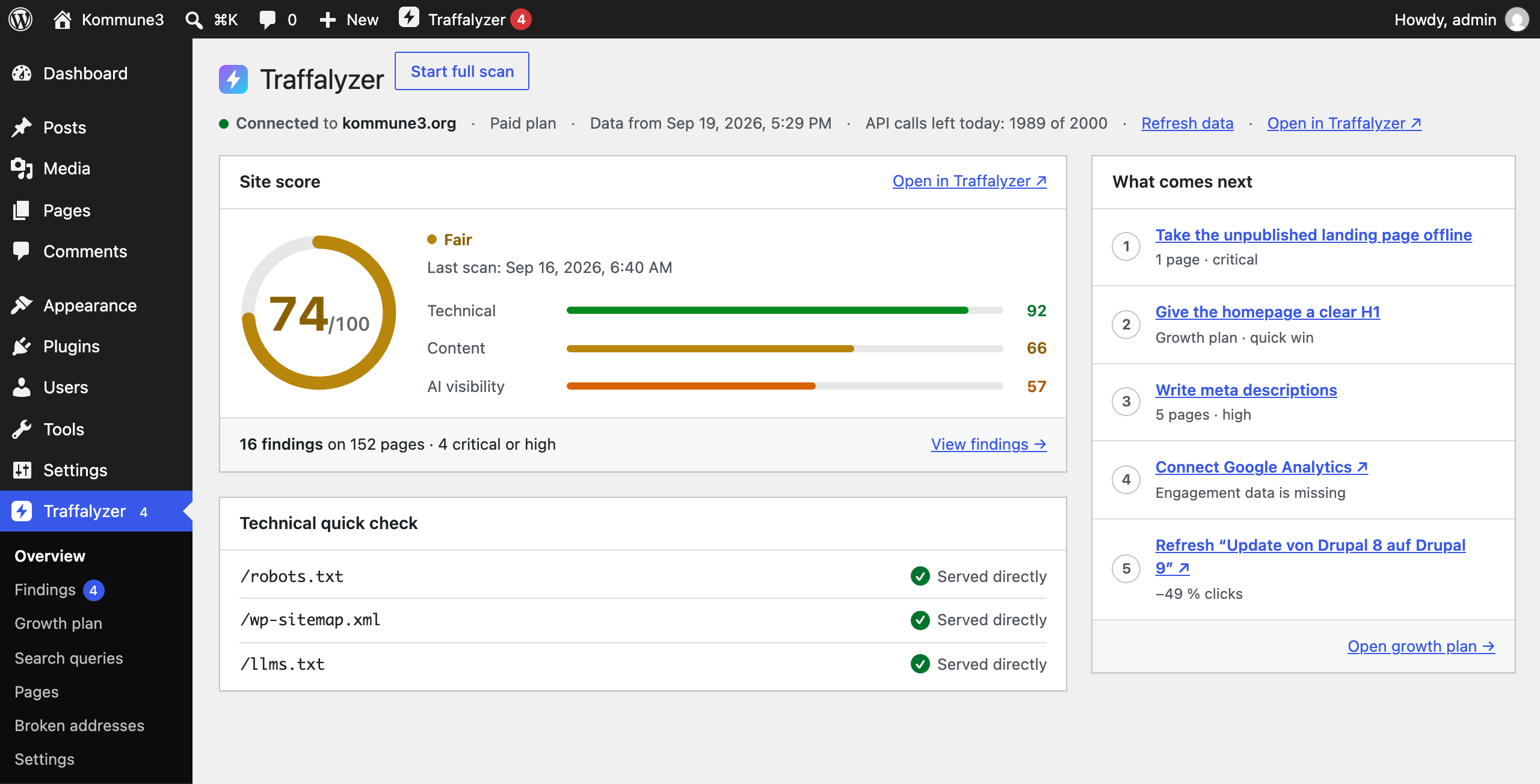Click the Users person icon
1540x784 pixels.
pyautogui.click(x=22, y=387)
